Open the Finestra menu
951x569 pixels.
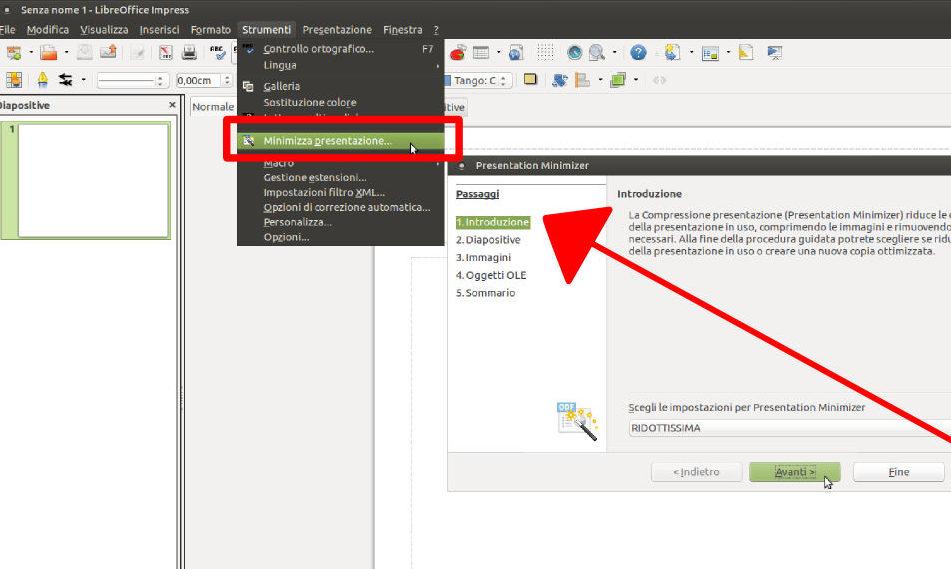pos(403,30)
